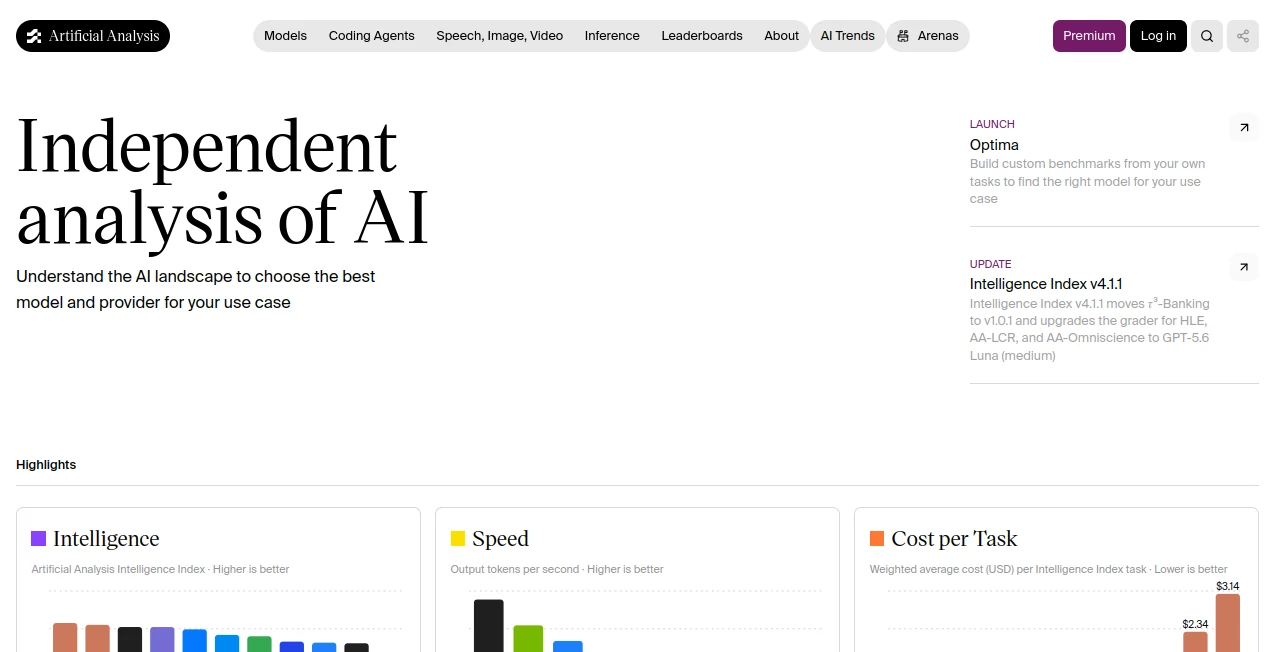Click the Log in button
This screenshot has height=652, width=1276.
(1158, 36)
